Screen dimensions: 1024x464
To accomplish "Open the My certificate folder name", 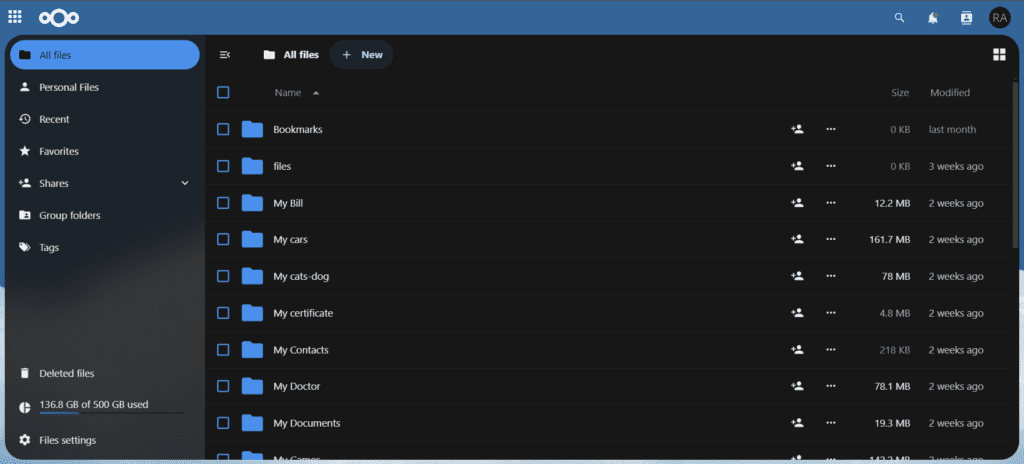I will point(303,313).
